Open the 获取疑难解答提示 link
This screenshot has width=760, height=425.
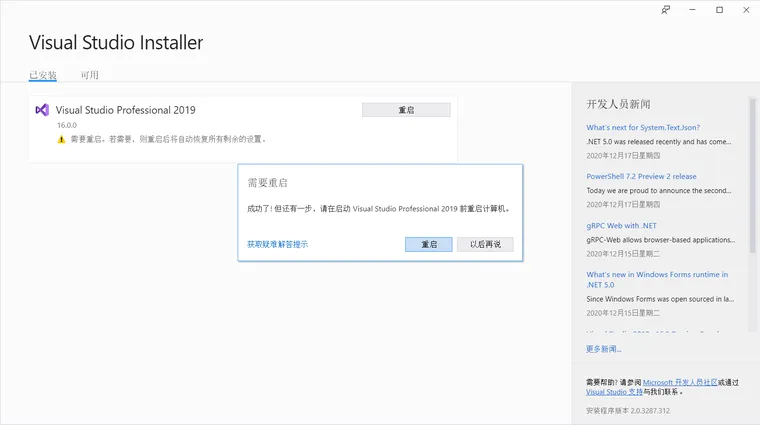(x=277, y=244)
